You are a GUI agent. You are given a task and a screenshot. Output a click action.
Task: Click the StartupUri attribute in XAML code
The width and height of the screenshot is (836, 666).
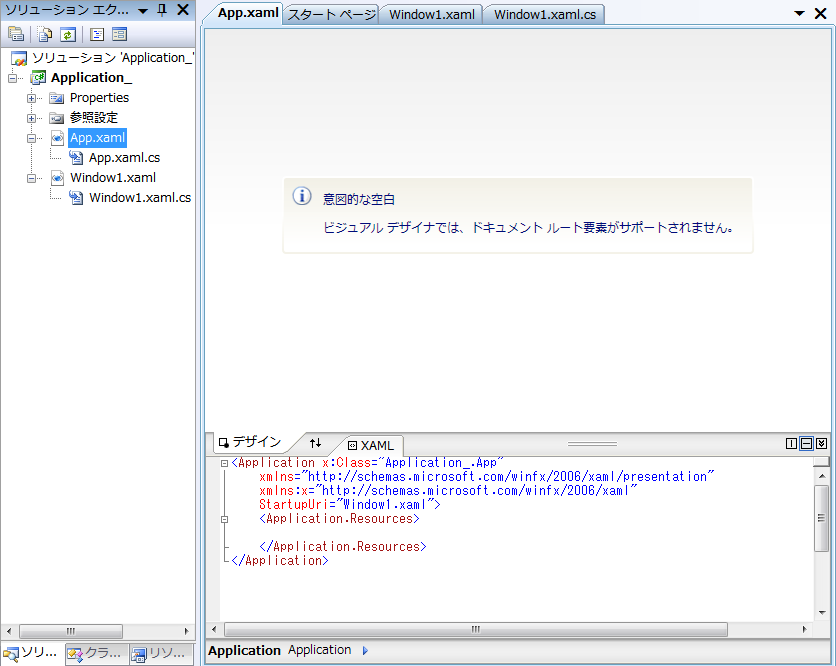[x=295, y=504]
